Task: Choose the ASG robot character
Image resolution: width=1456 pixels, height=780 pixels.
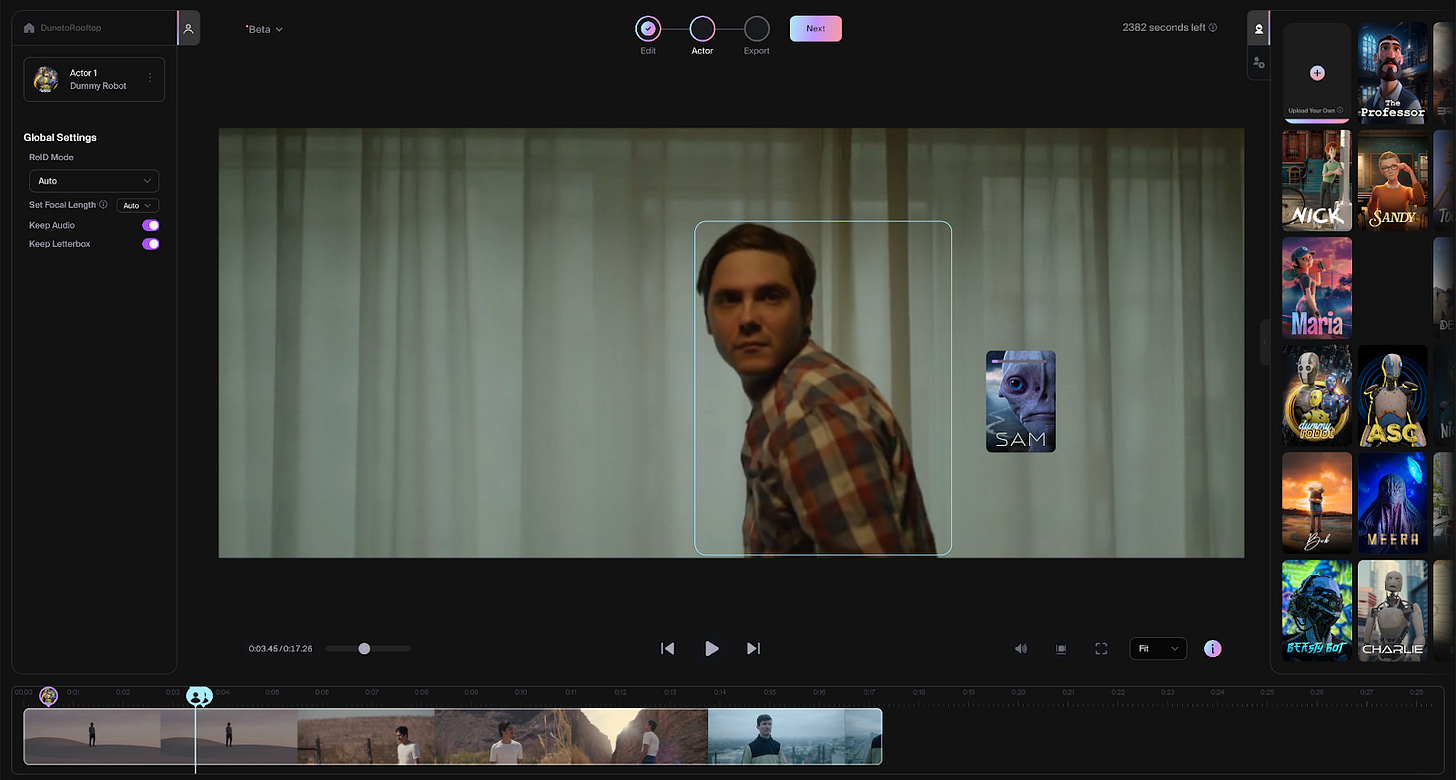Action: click(1392, 396)
